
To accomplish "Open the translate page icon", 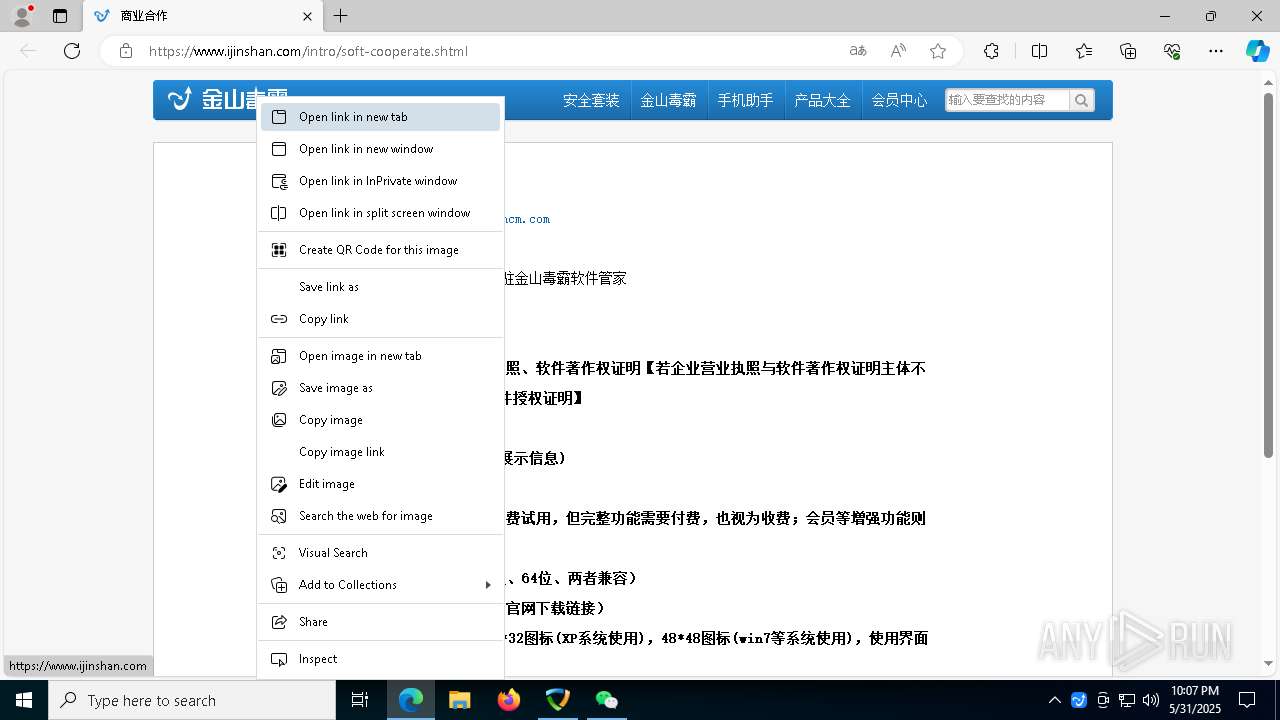I will (858, 51).
